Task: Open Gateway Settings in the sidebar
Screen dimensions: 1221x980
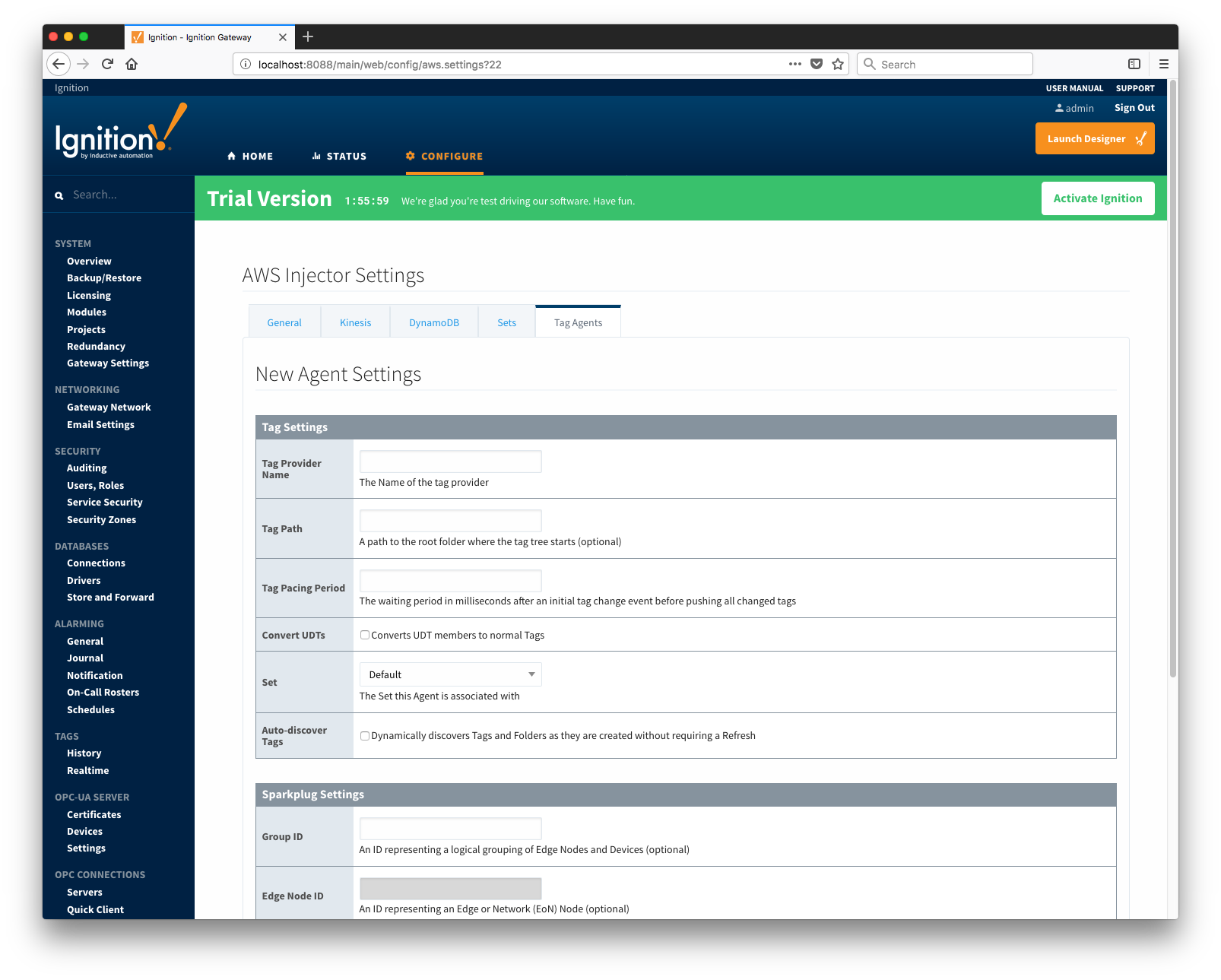Action: coord(108,363)
